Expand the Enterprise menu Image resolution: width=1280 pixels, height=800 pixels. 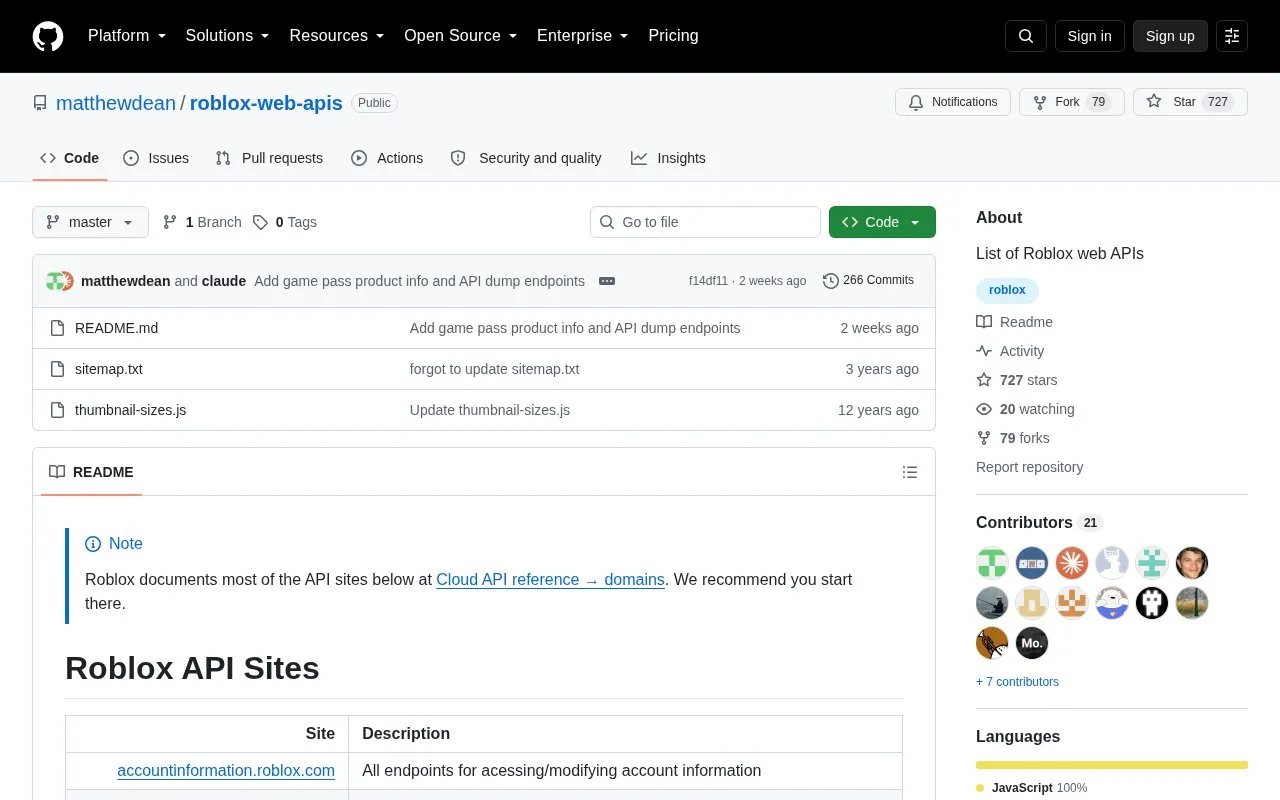583,36
